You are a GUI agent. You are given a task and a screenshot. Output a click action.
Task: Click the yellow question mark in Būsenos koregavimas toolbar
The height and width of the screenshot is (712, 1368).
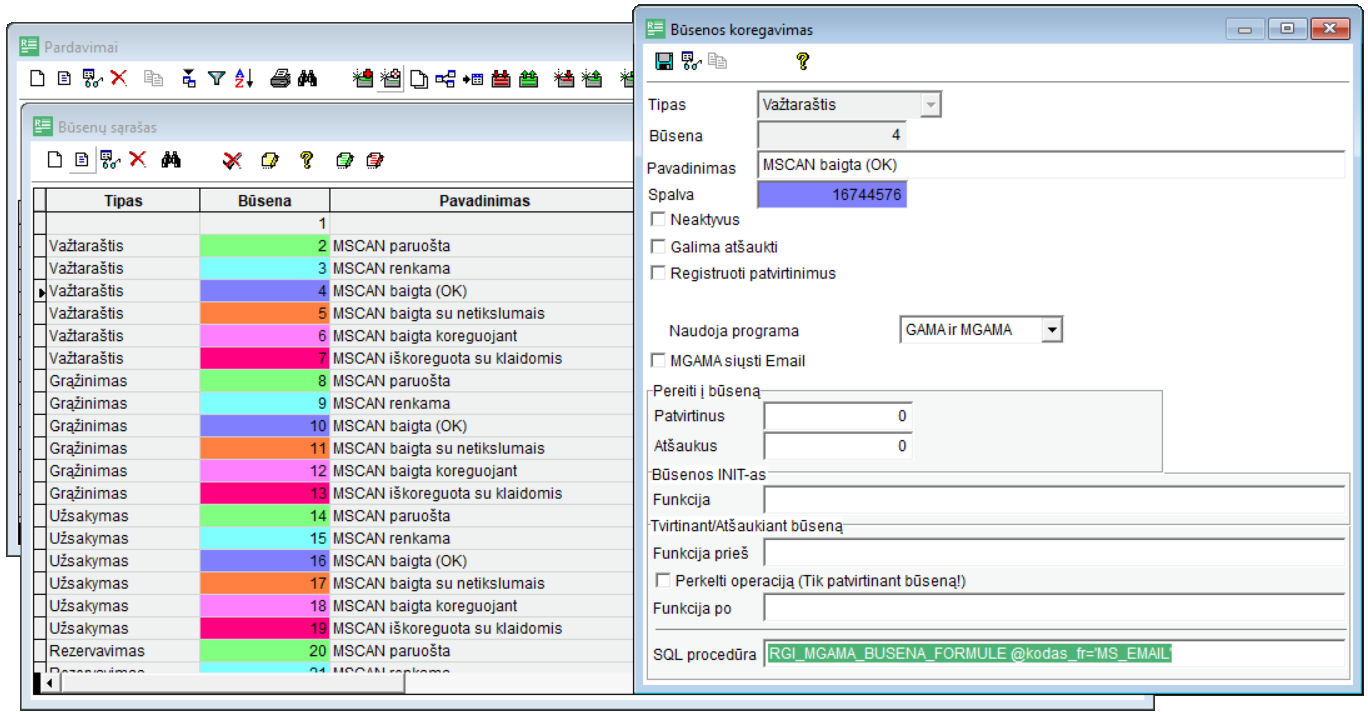[802, 62]
